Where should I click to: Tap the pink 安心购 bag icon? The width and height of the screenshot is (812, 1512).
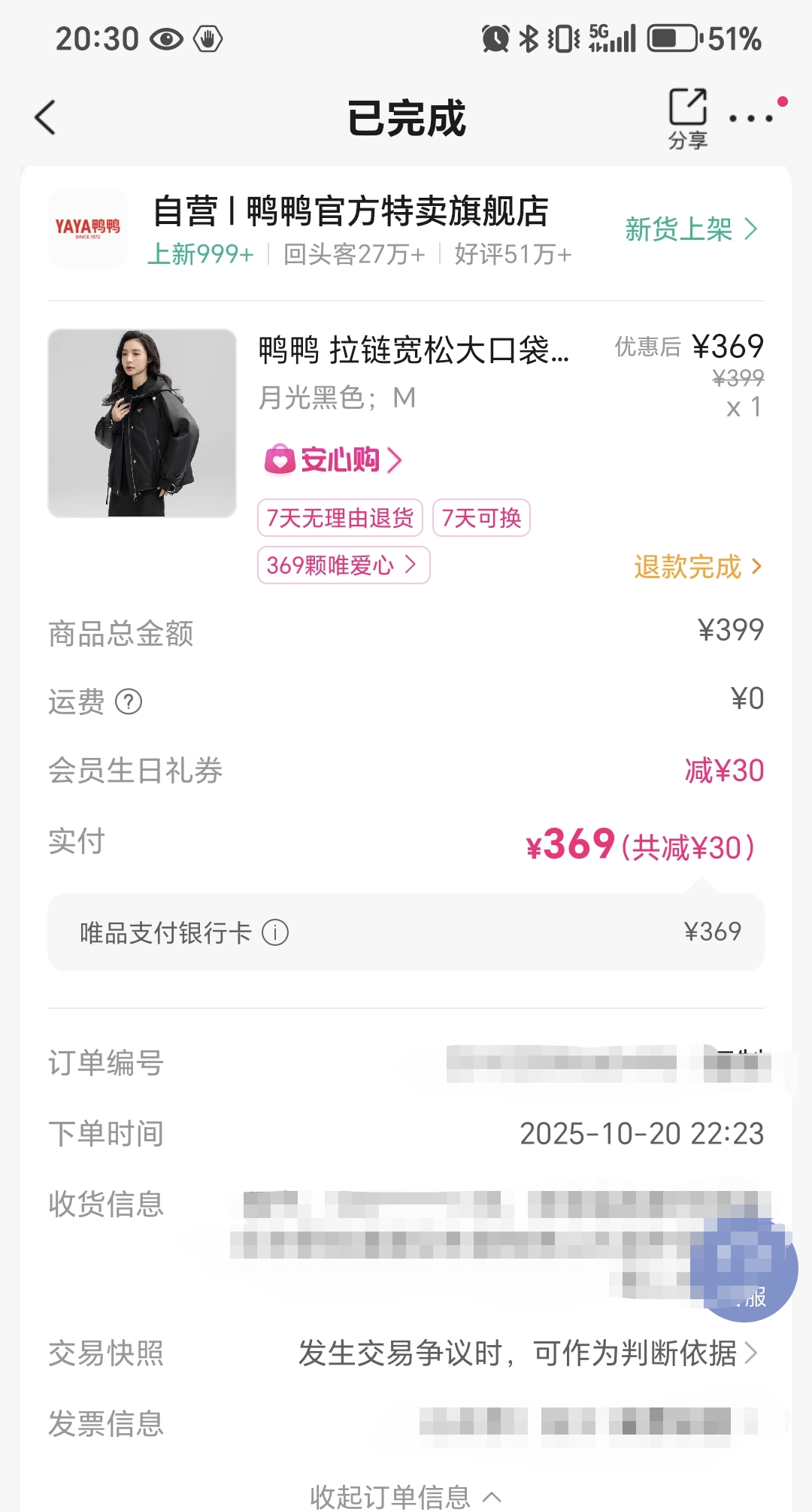[280, 459]
